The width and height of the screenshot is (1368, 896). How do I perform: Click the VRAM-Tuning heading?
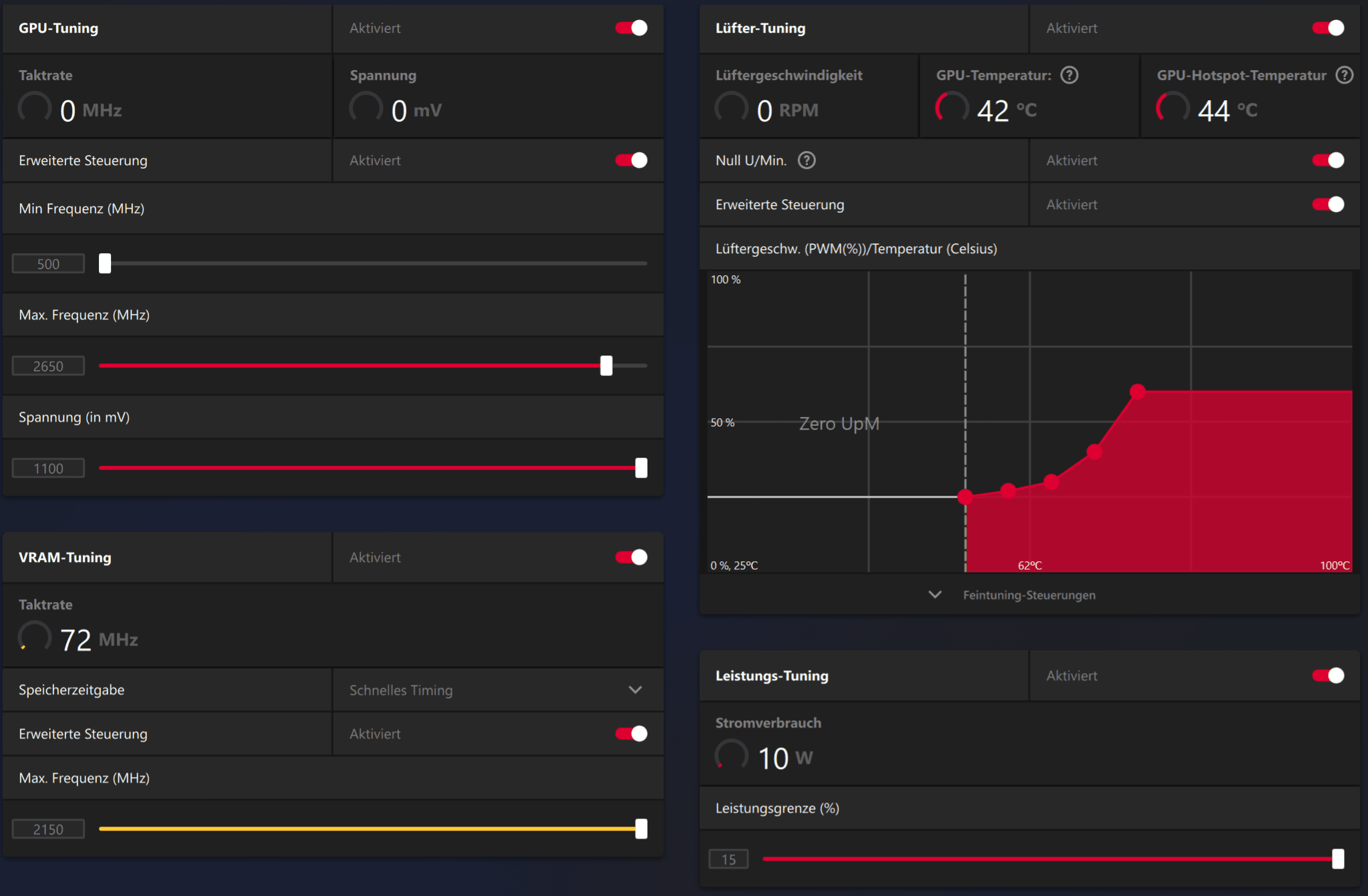click(x=65, y=557)
